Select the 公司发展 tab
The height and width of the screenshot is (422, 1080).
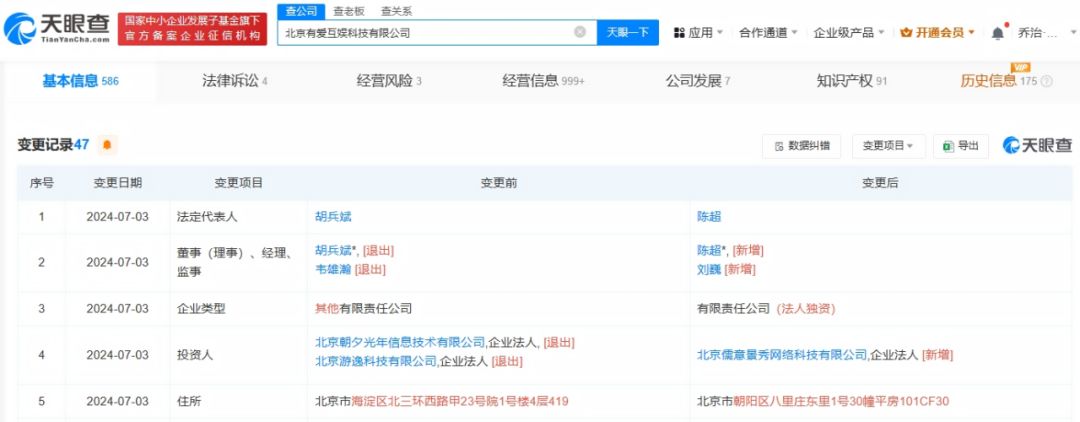[x=697, y=81]
